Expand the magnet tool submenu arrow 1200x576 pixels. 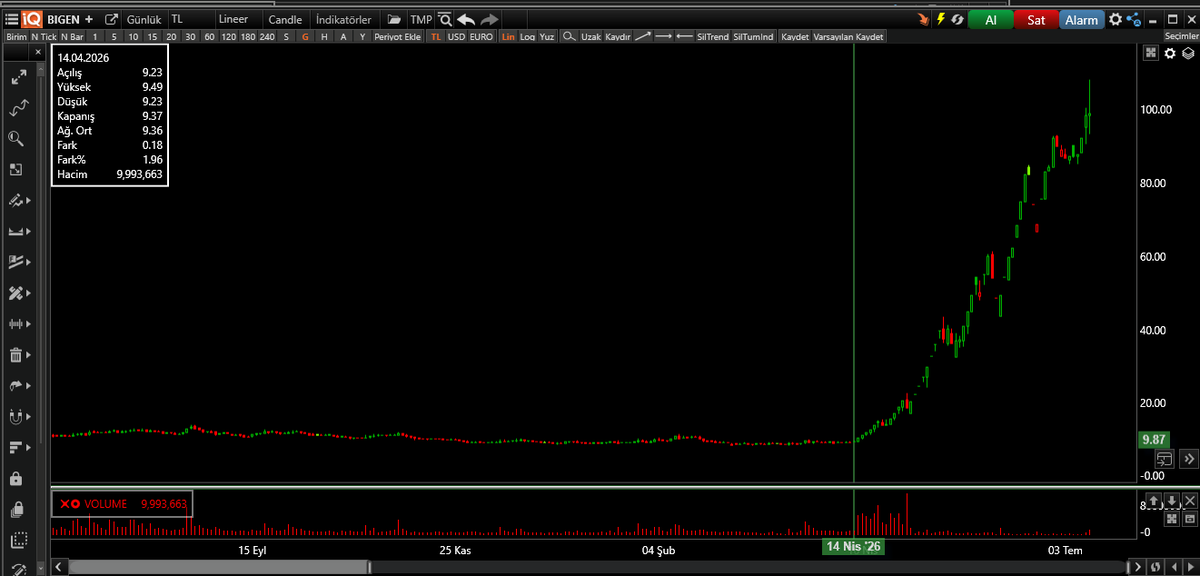tap(28, 417)
